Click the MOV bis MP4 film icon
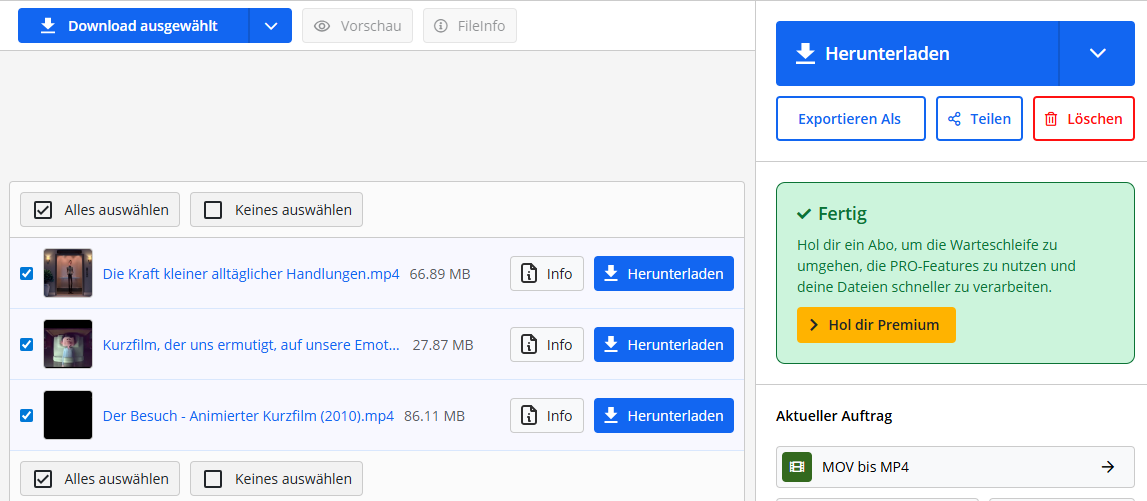 tap(797, 467)
